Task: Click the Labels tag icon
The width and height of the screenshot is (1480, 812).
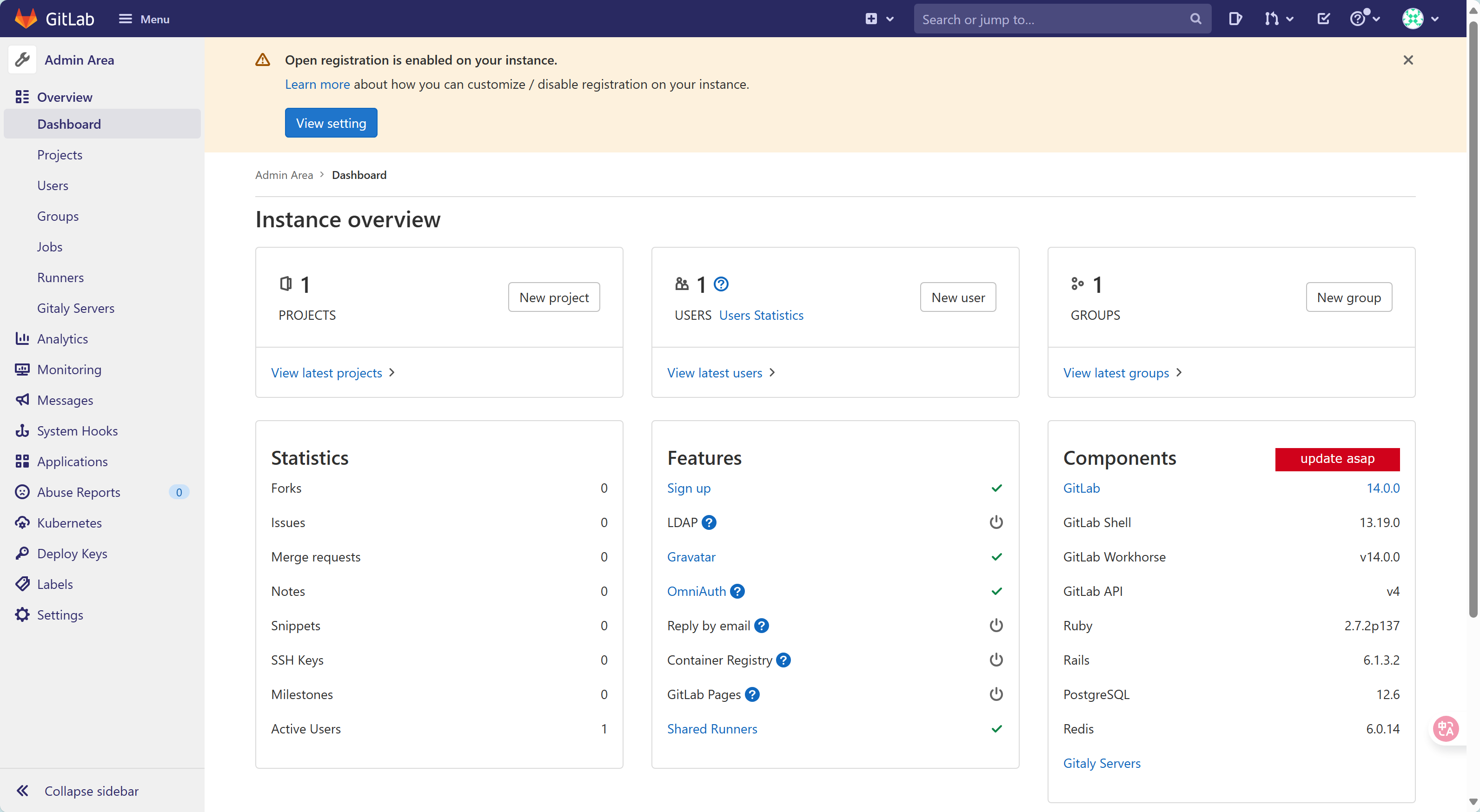Action: pos(22,585)
